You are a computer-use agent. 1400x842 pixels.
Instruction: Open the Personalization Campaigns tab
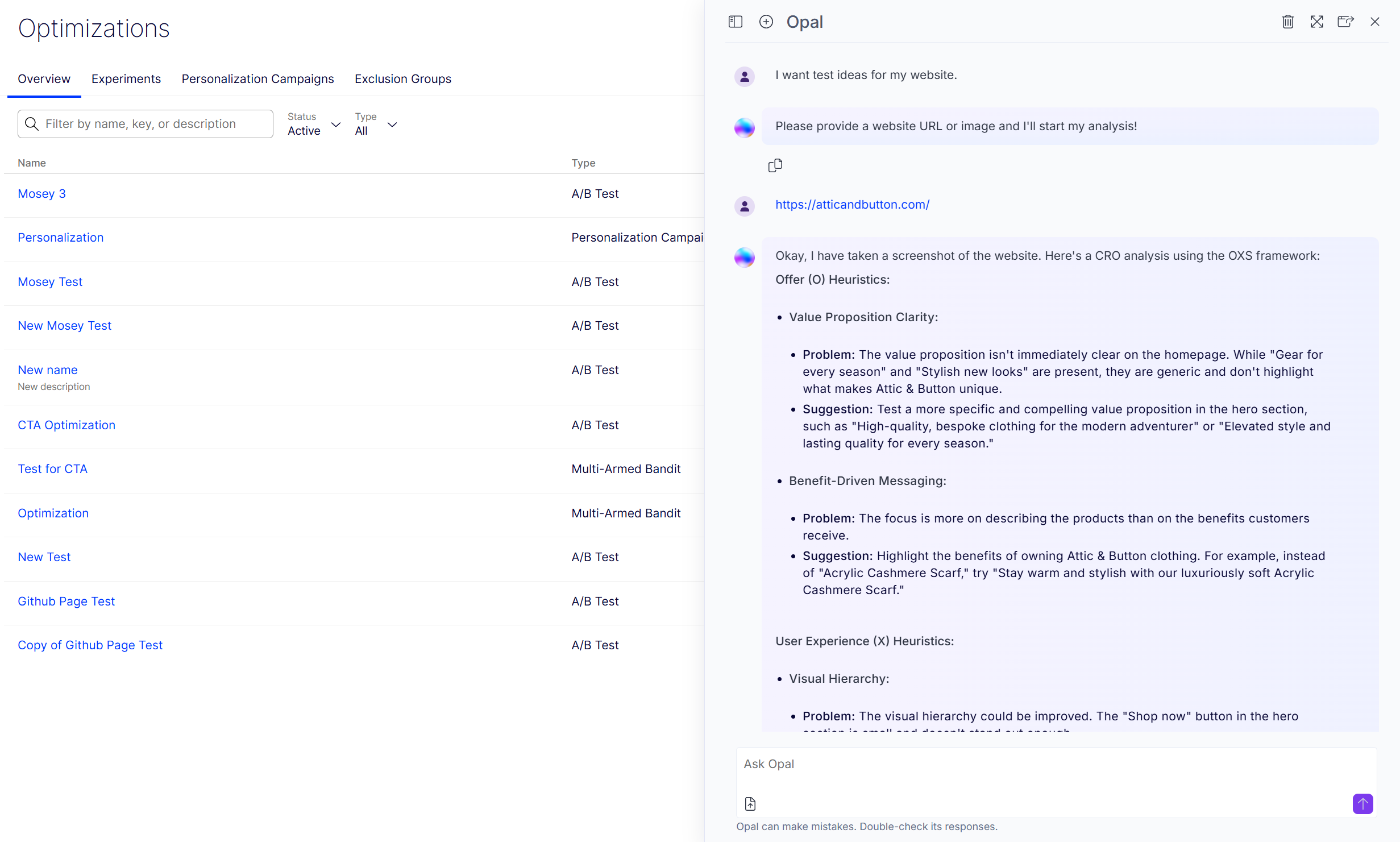point(257,78)
